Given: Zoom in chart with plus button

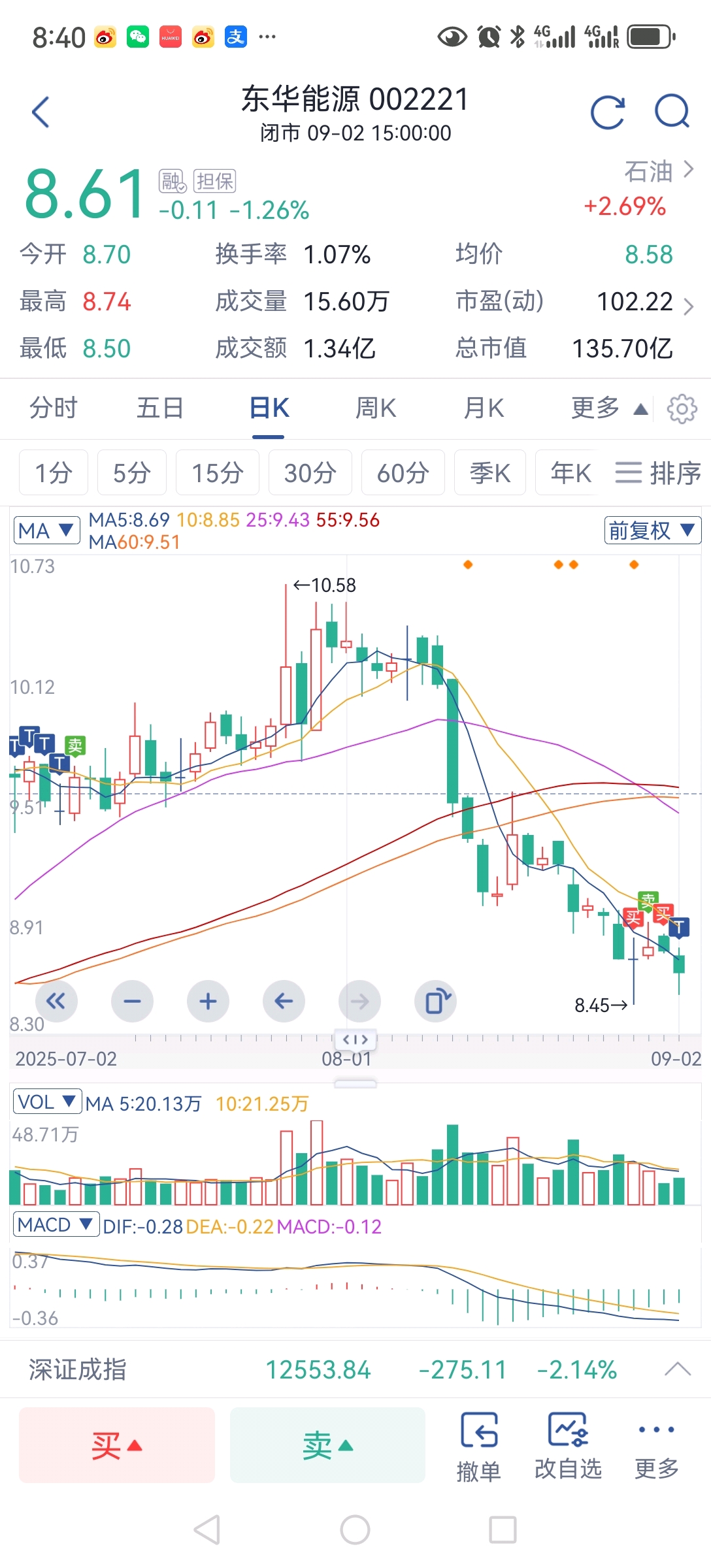Looking at the screenshot, I should (208, 1001).
